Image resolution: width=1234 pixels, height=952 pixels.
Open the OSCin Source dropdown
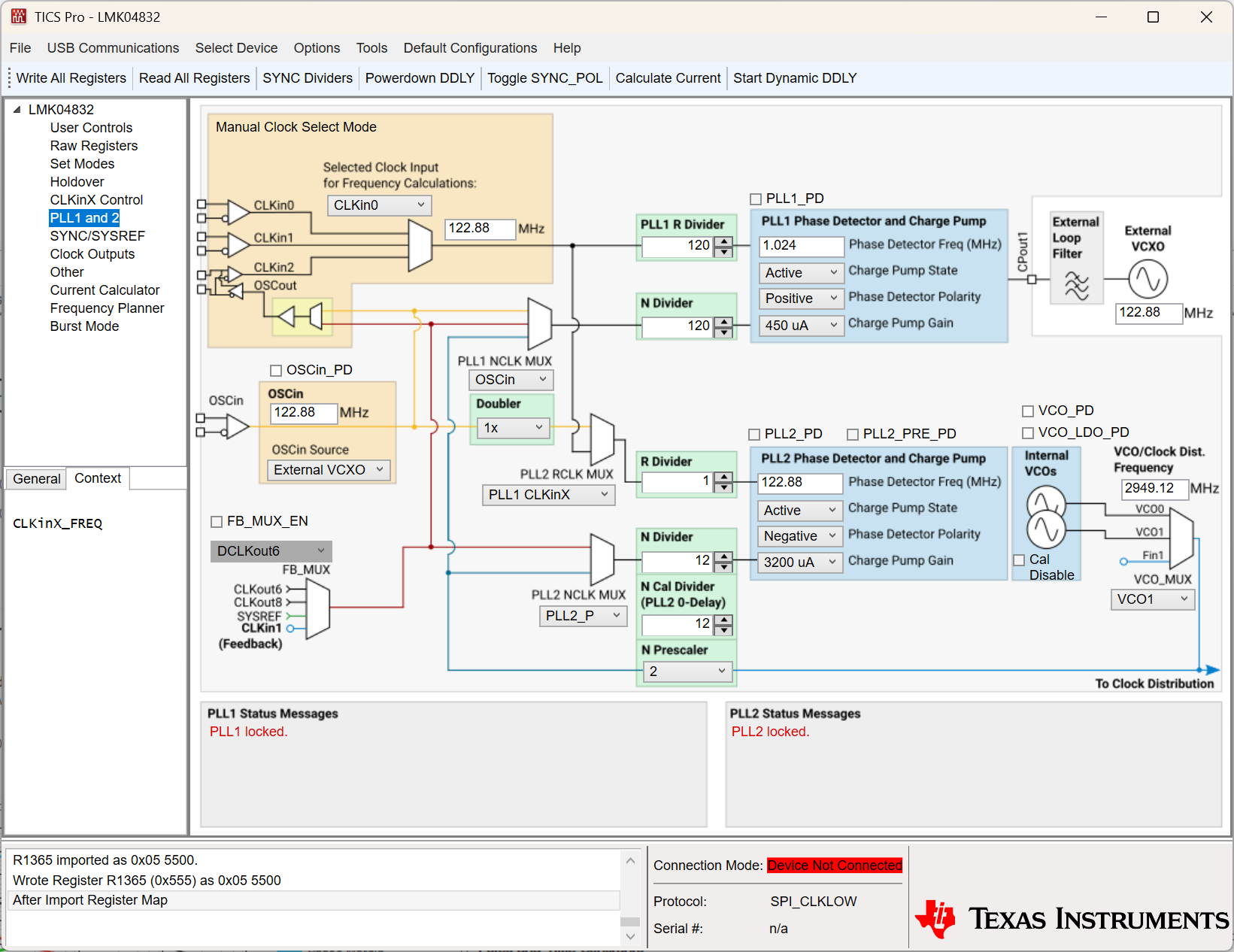(329, 470)
